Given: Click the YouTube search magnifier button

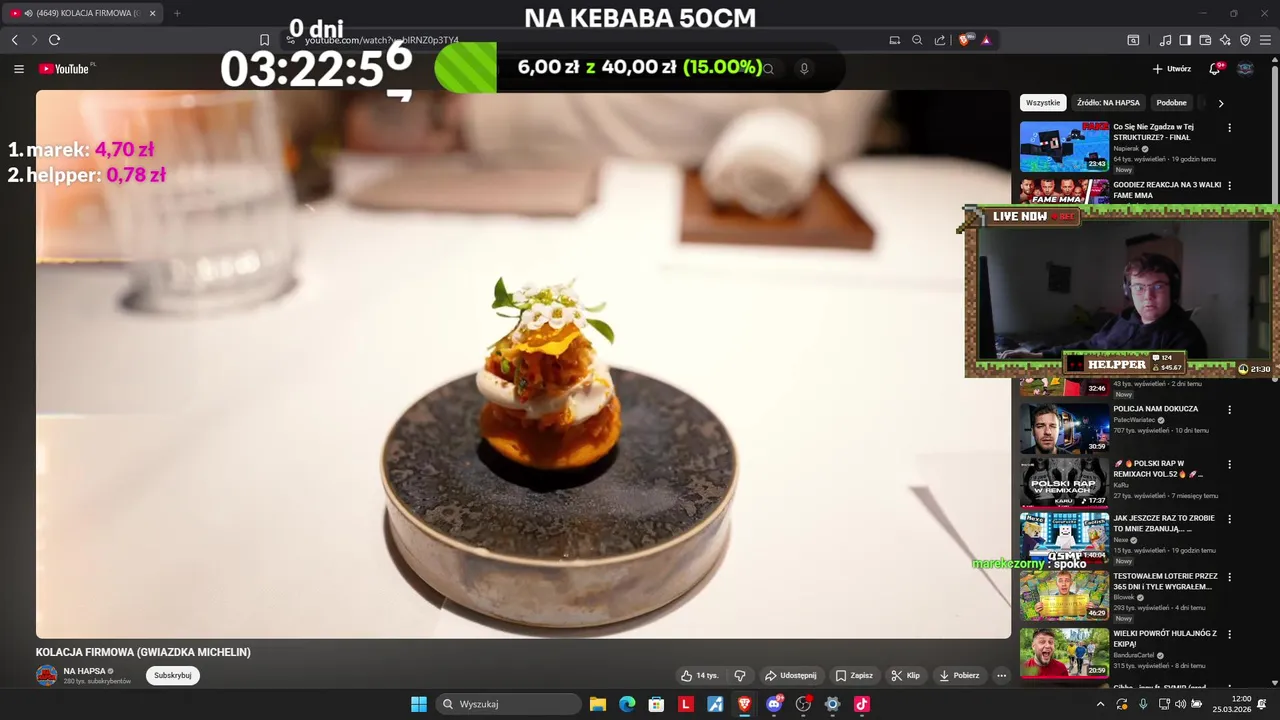Looking at the screenshot, I should [x=768, y=69].
